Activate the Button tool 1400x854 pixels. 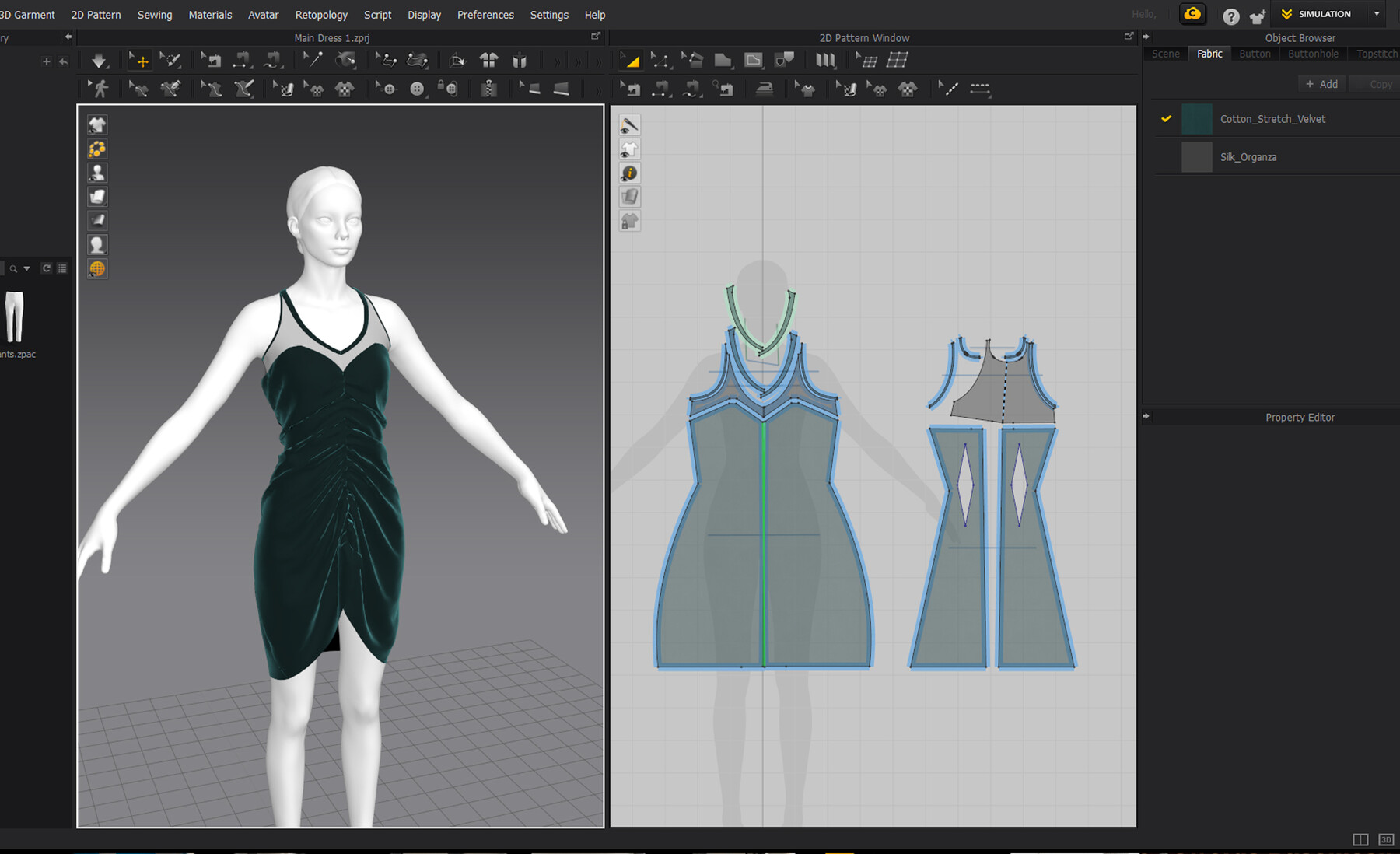point(416,88)
